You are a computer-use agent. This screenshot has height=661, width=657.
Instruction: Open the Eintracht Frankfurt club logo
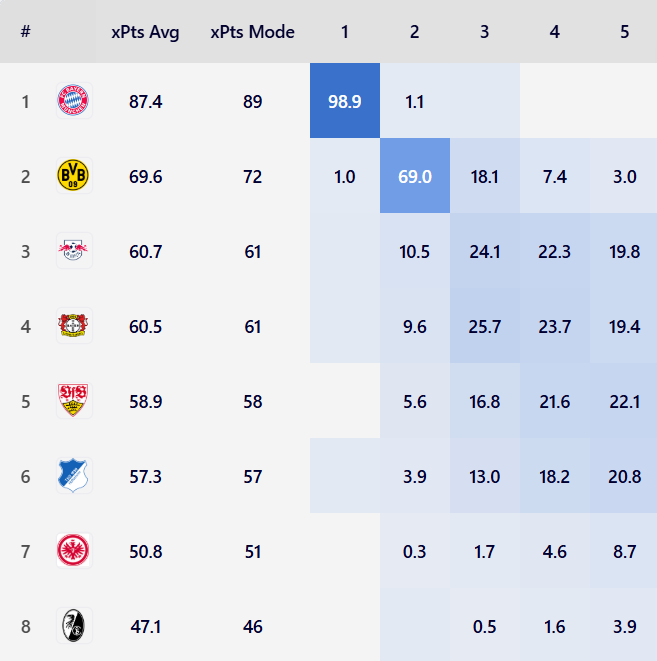[x=74, y=551]
